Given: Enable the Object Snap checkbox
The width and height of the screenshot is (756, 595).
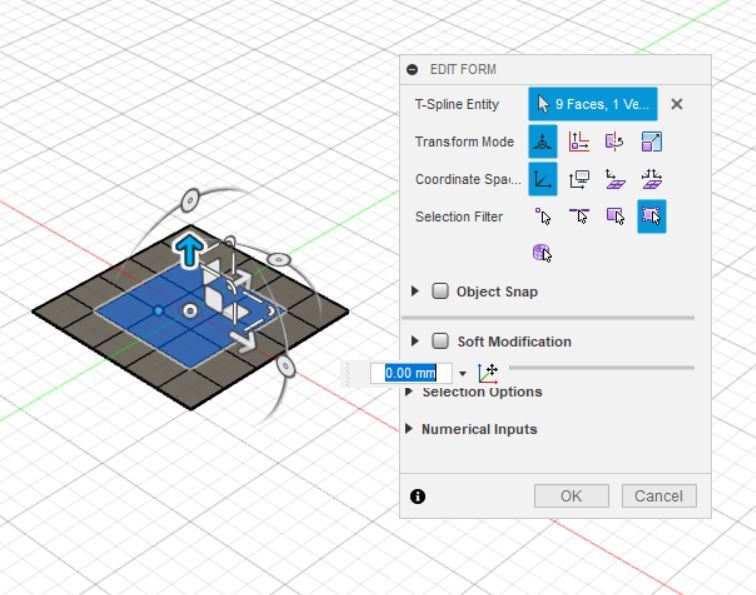Looking at the screenshot, I should point(440,291).
